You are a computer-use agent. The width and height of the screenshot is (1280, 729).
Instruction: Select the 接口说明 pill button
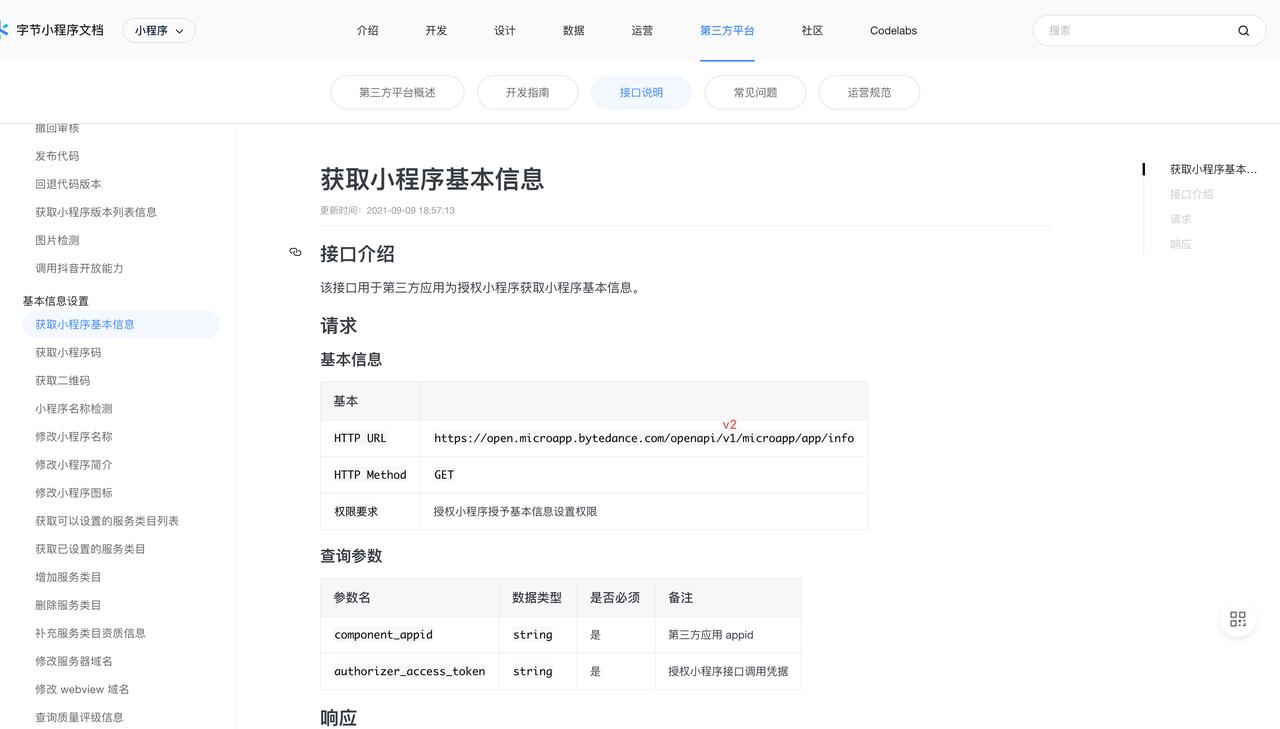click(641, 93)
